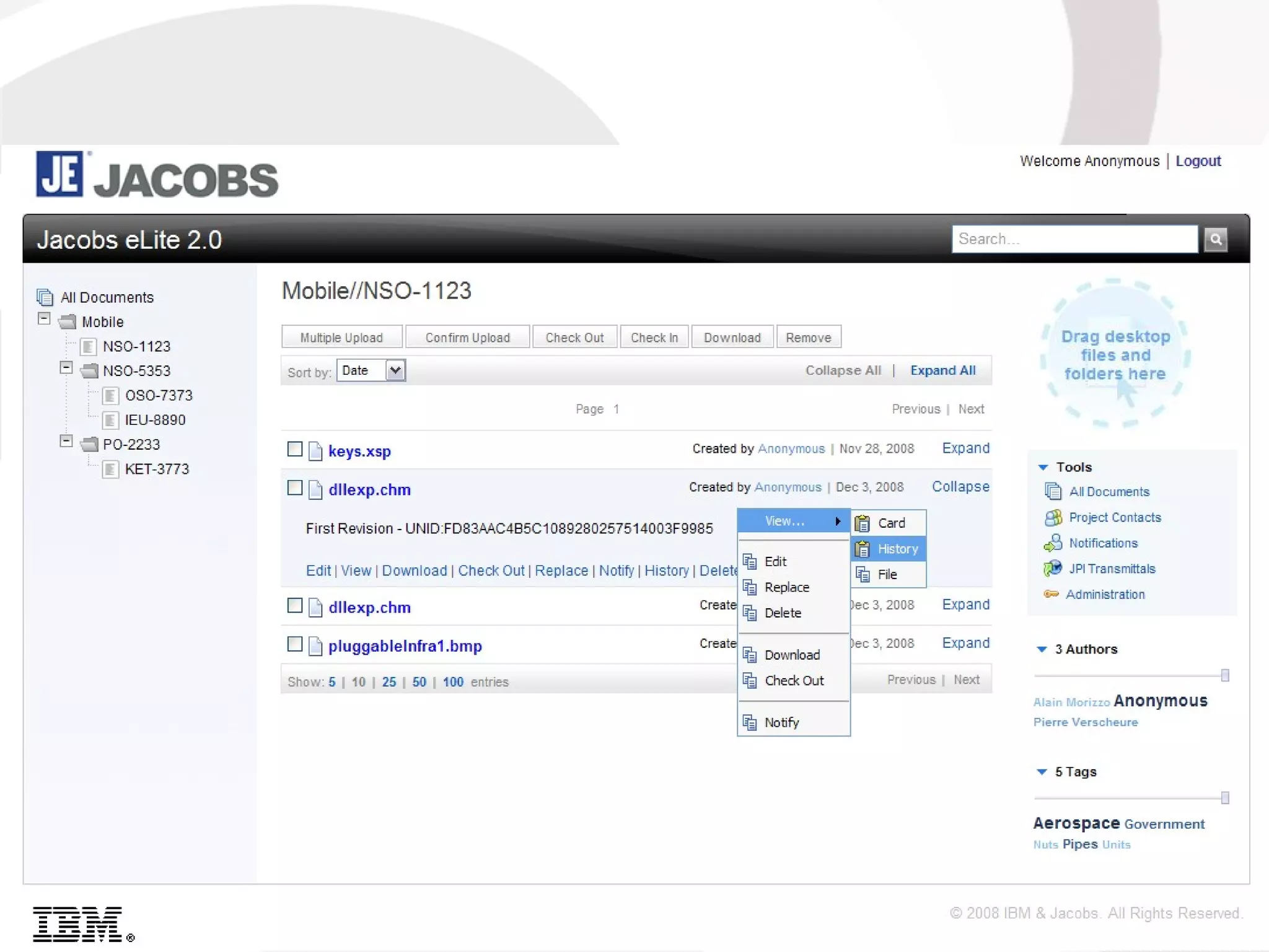Click the File icon in submenu
The height and width of the screenshot is (952, 1269).
pos(863,575)
